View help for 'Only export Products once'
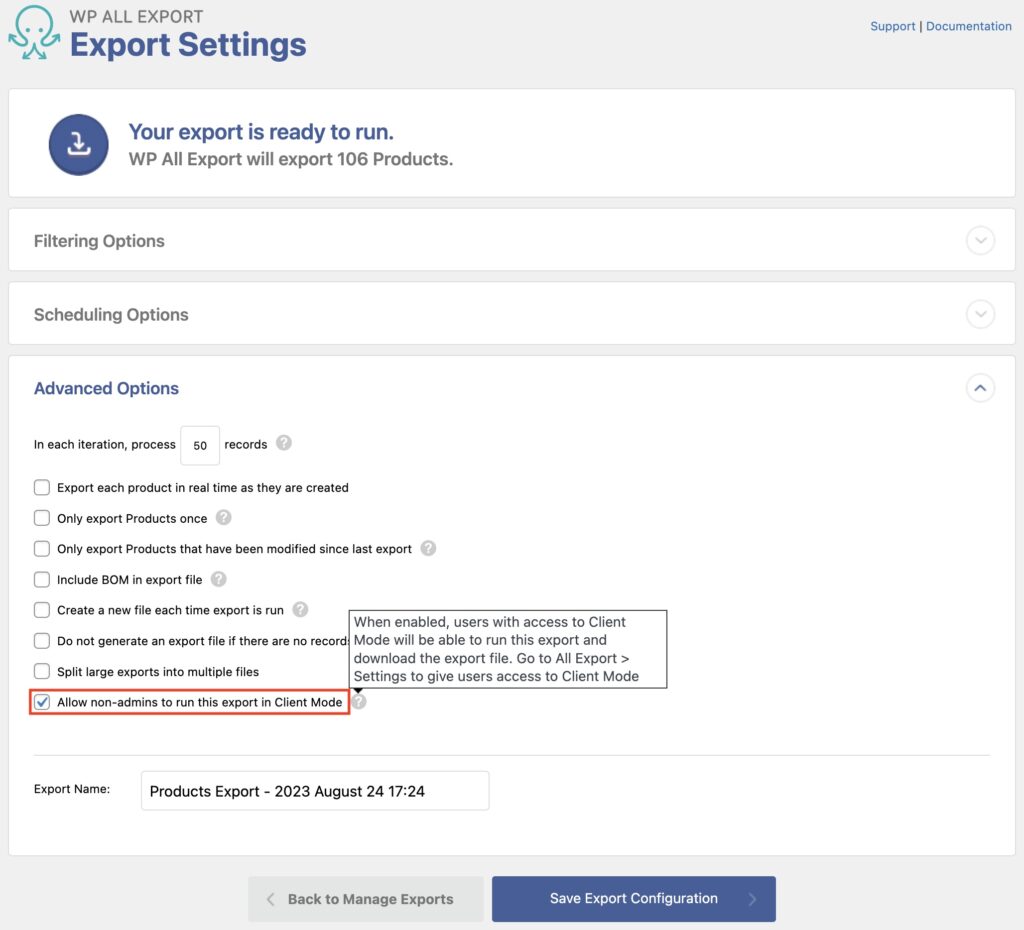This screenshot has height=930, width=1024. (224, 518)
